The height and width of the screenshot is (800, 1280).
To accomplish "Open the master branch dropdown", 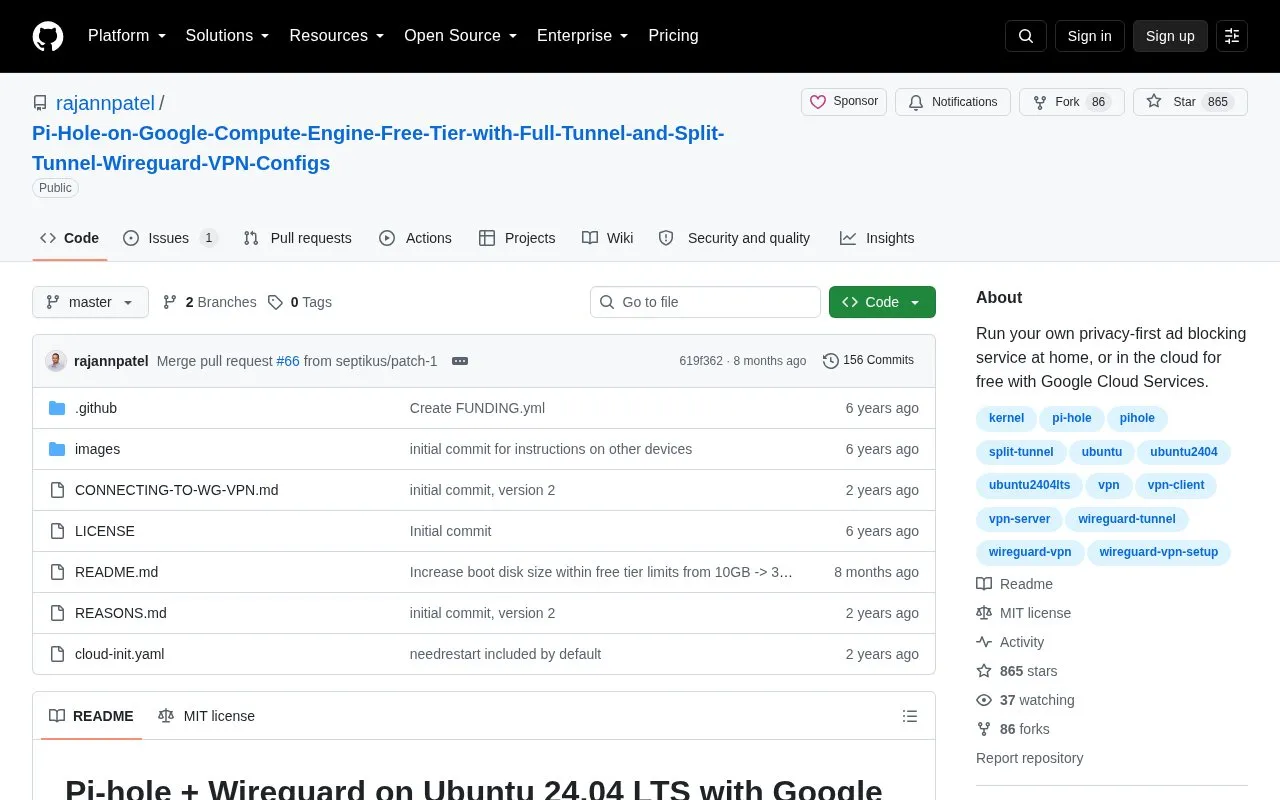I will (x=90, y=302).
